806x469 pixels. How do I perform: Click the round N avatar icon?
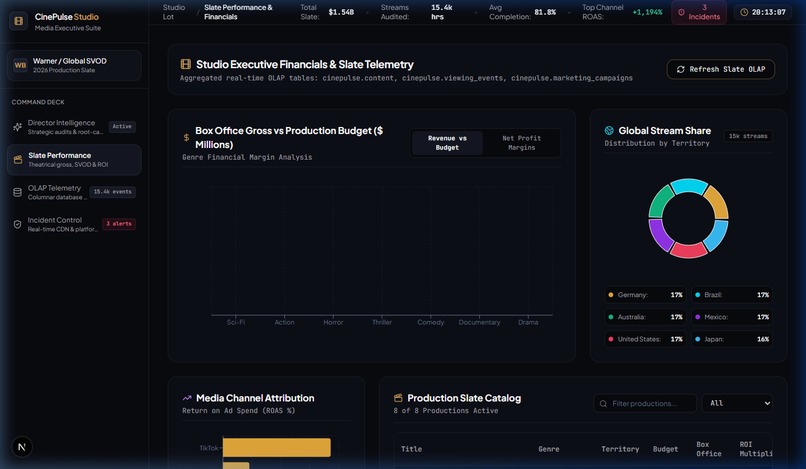click(22, 447)
